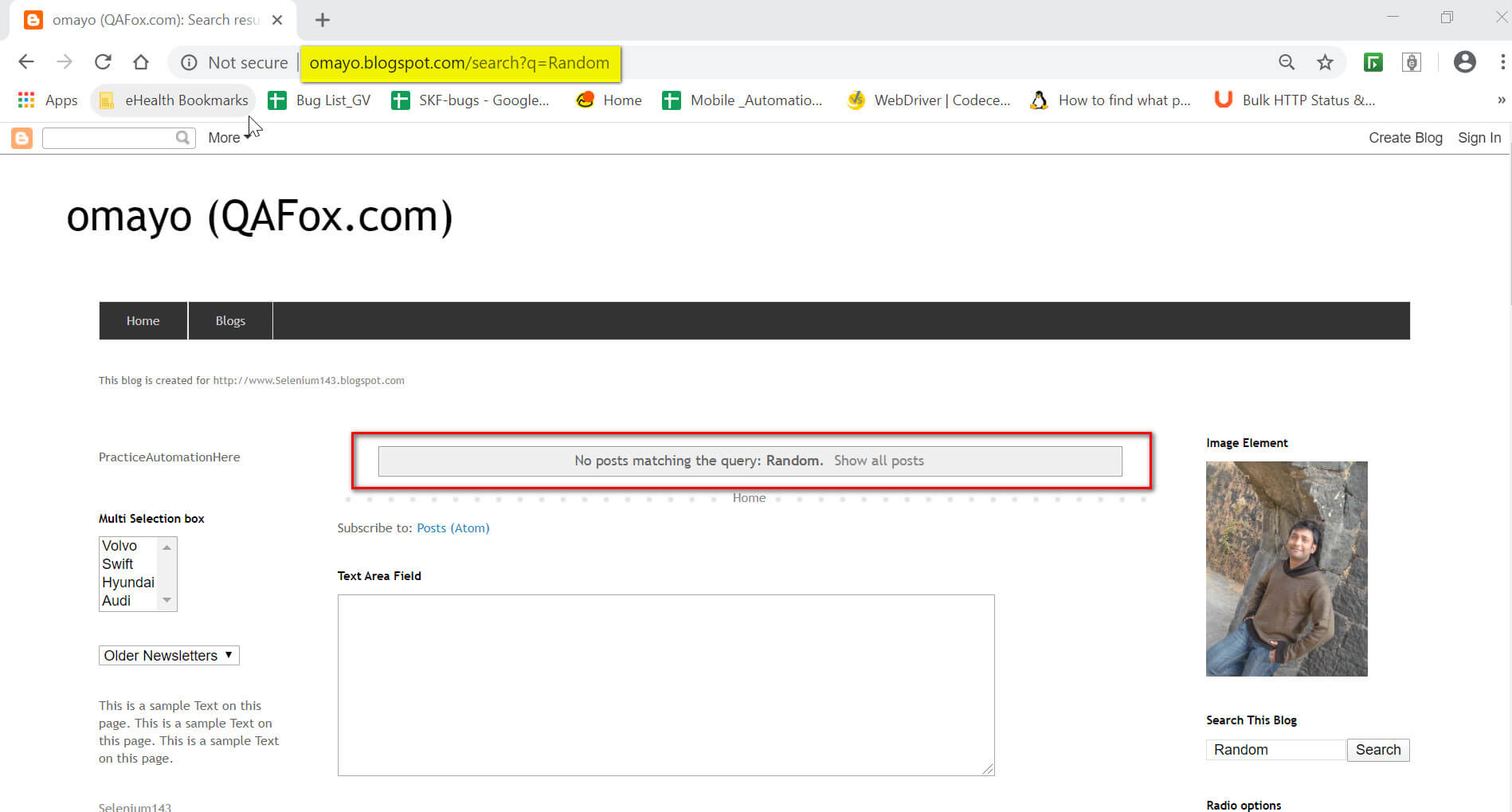The image size is (1512, 812).
Task: Open the How to find what bookmark
Action: [x=1110, y=100]
